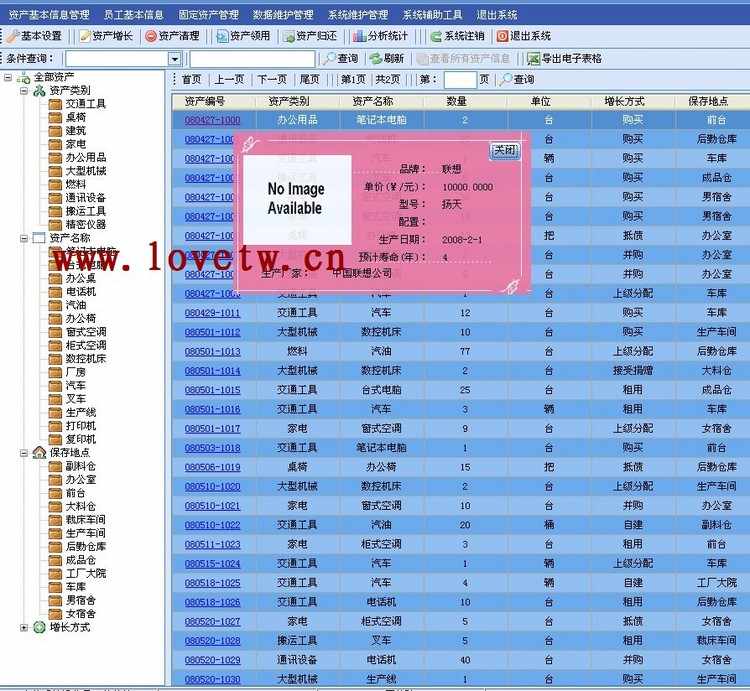
Task: Collapse the 保存地点 tree node
Action: 23,452
